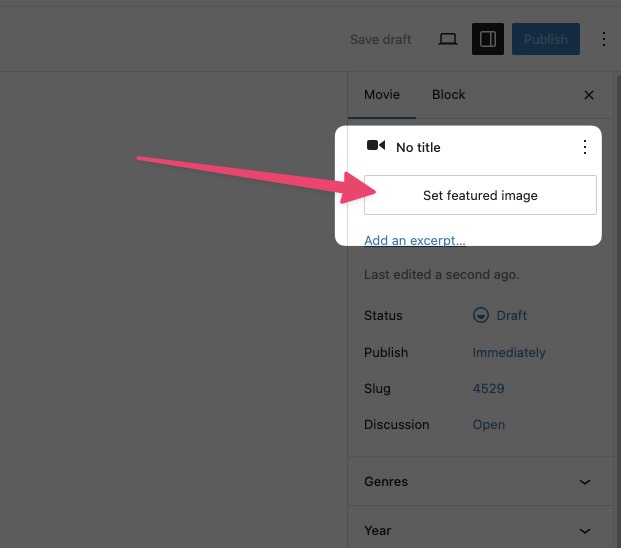
Task: Change publish date from Immediately
Action: click(x=509, y=352)
